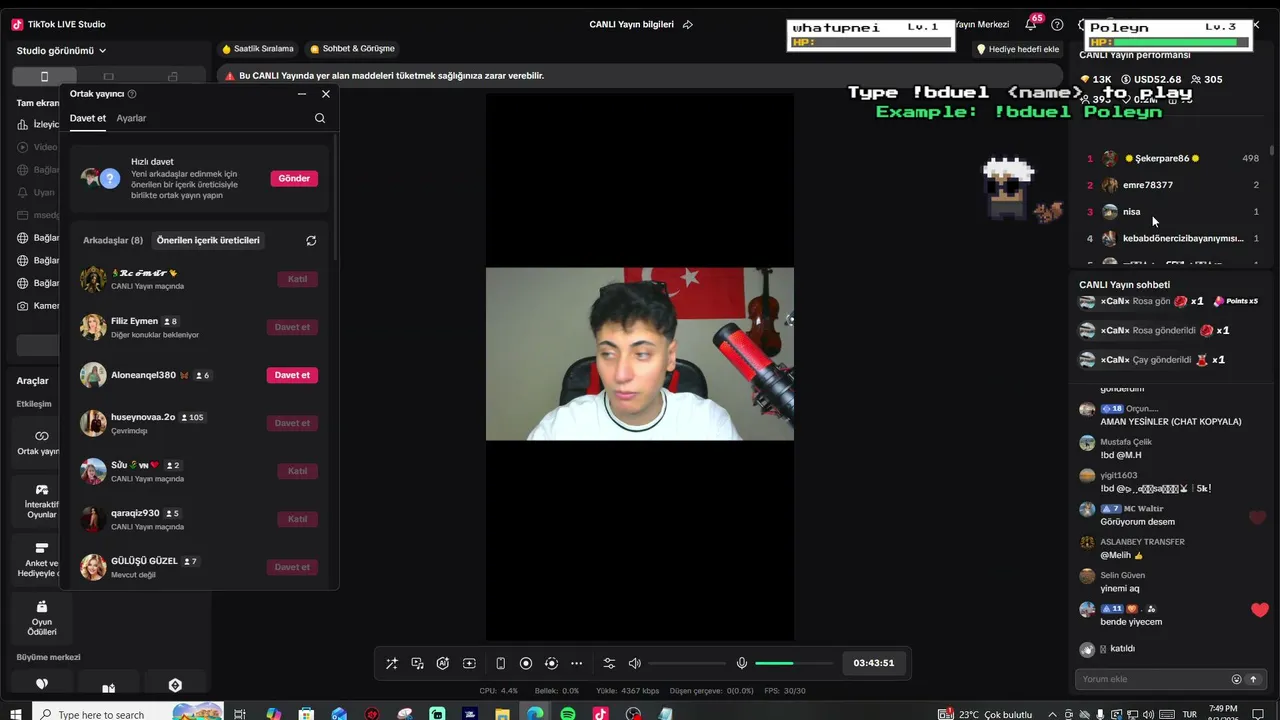
Task: Open emoji picker in comment box
Action: (x=1236, y=679)
